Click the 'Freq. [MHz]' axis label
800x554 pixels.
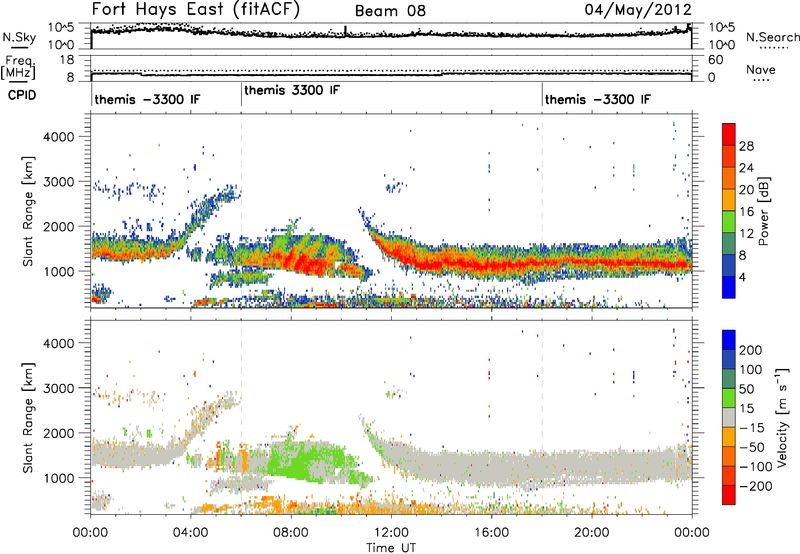tap(19, 68)
